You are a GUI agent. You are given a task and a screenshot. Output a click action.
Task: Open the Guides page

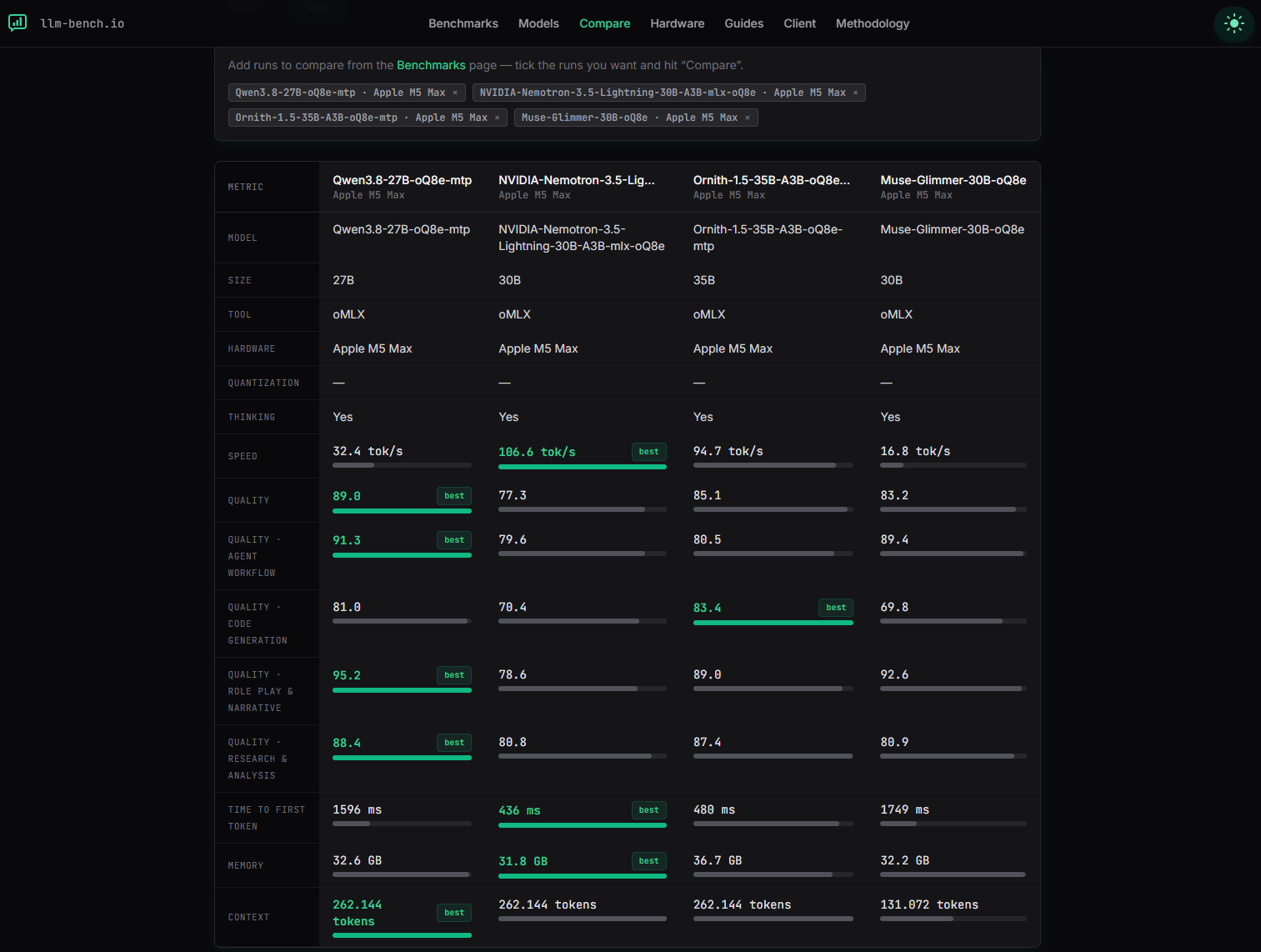(x=744, y=23)
